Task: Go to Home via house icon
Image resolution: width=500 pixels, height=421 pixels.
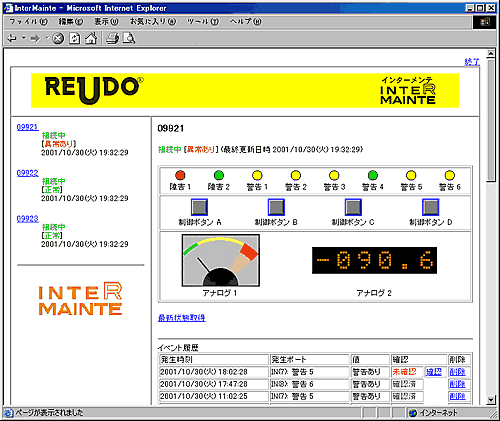Action: 91,39
